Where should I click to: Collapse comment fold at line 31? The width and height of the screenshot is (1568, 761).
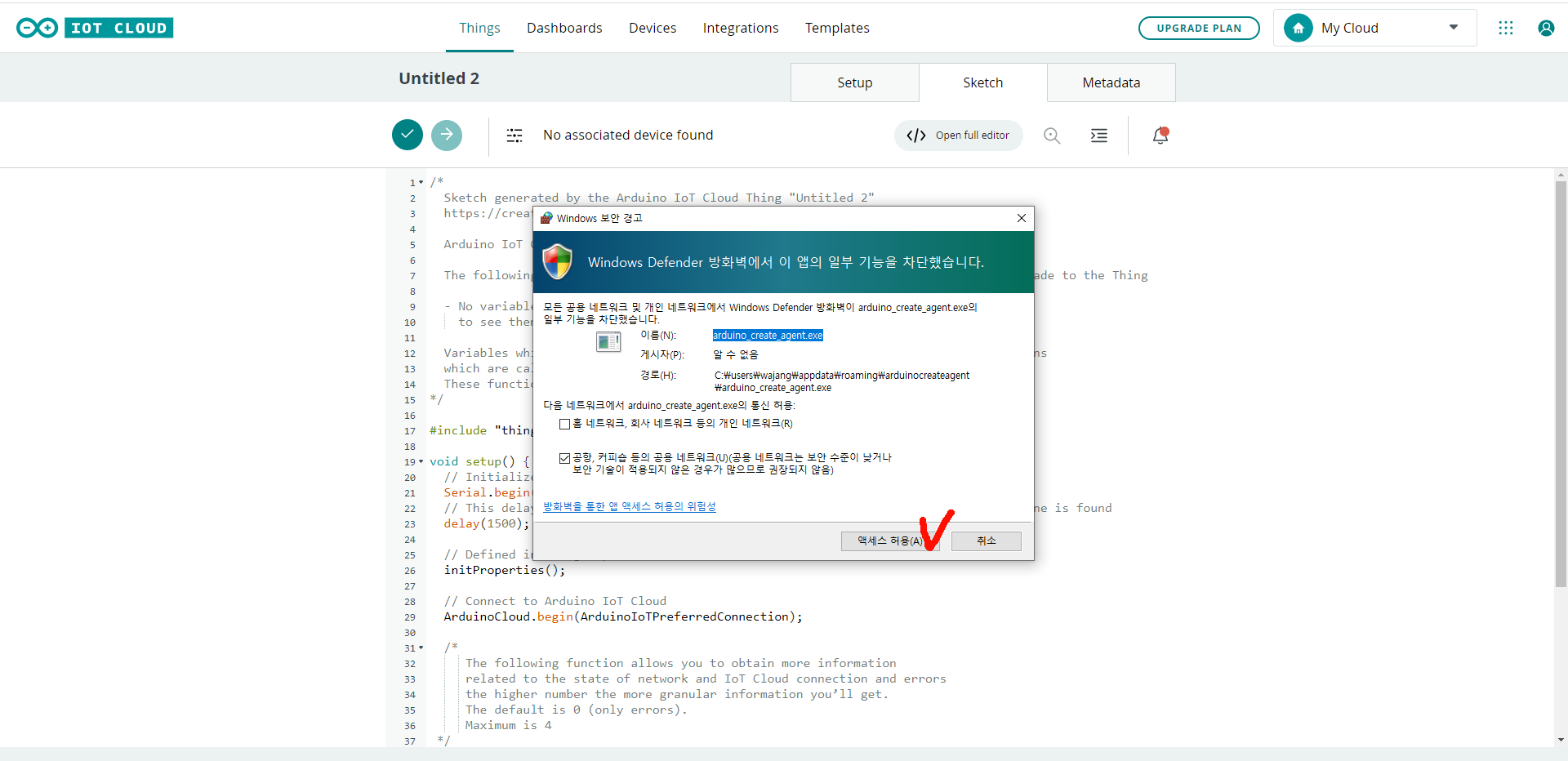click(421, 648)
